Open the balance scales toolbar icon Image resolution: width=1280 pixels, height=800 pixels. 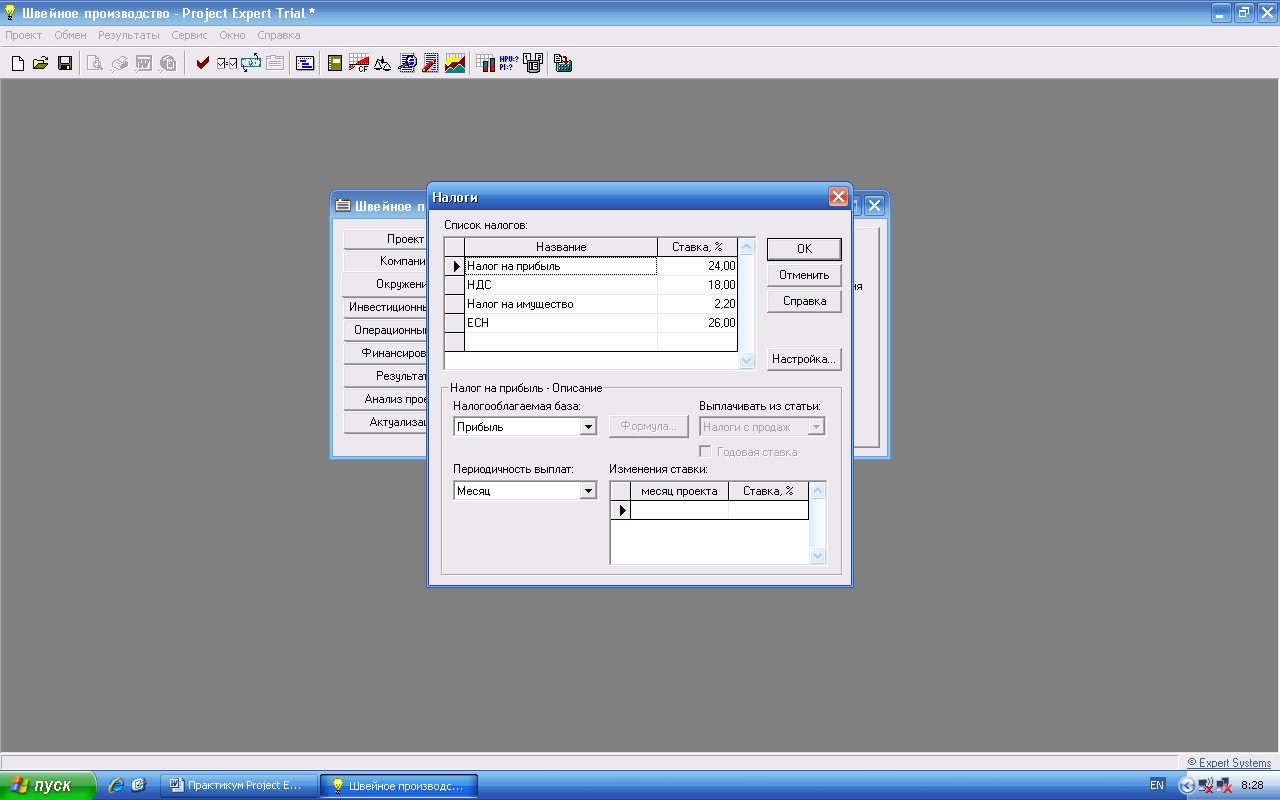[x=383, y=63]
